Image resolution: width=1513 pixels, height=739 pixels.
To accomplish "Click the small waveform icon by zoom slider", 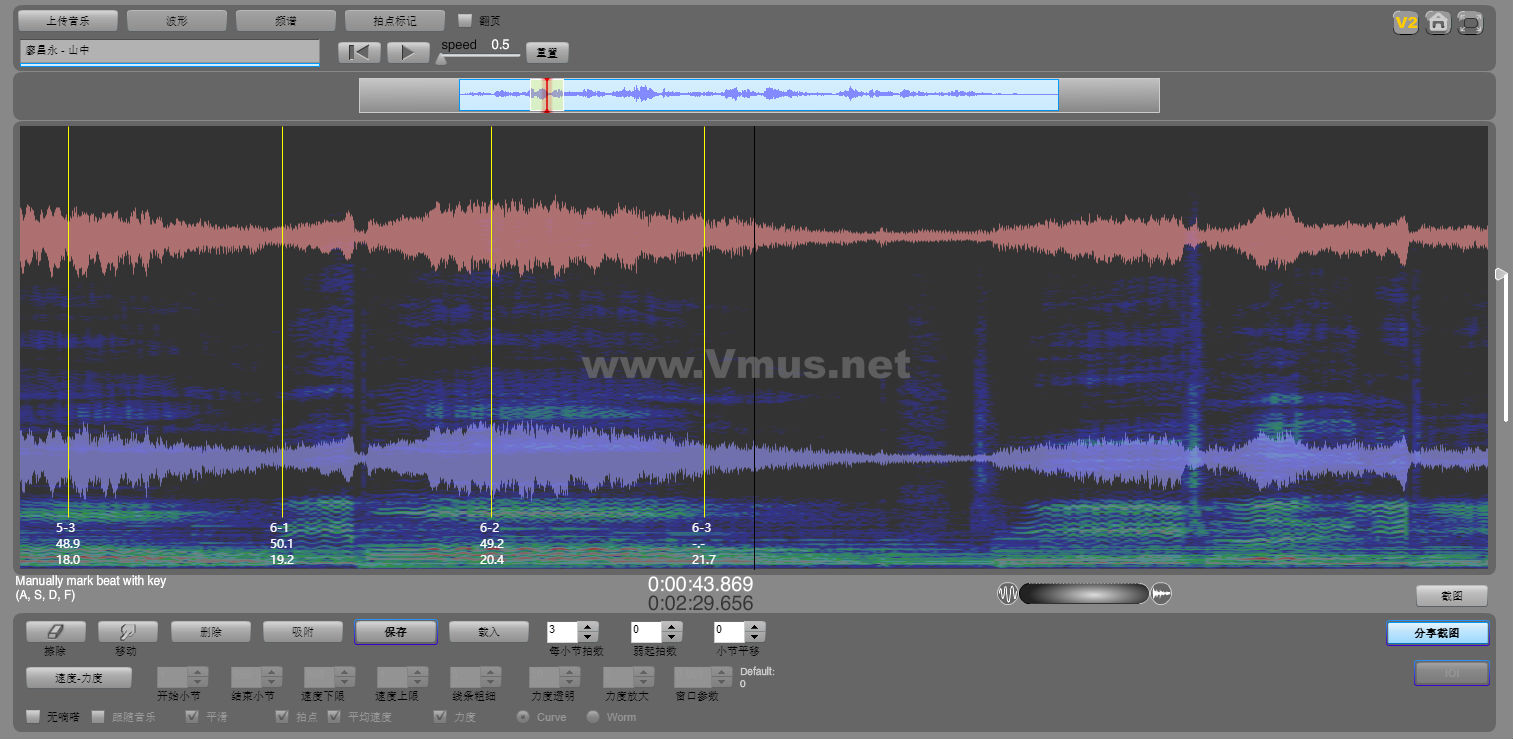I will coord(1161,594).
